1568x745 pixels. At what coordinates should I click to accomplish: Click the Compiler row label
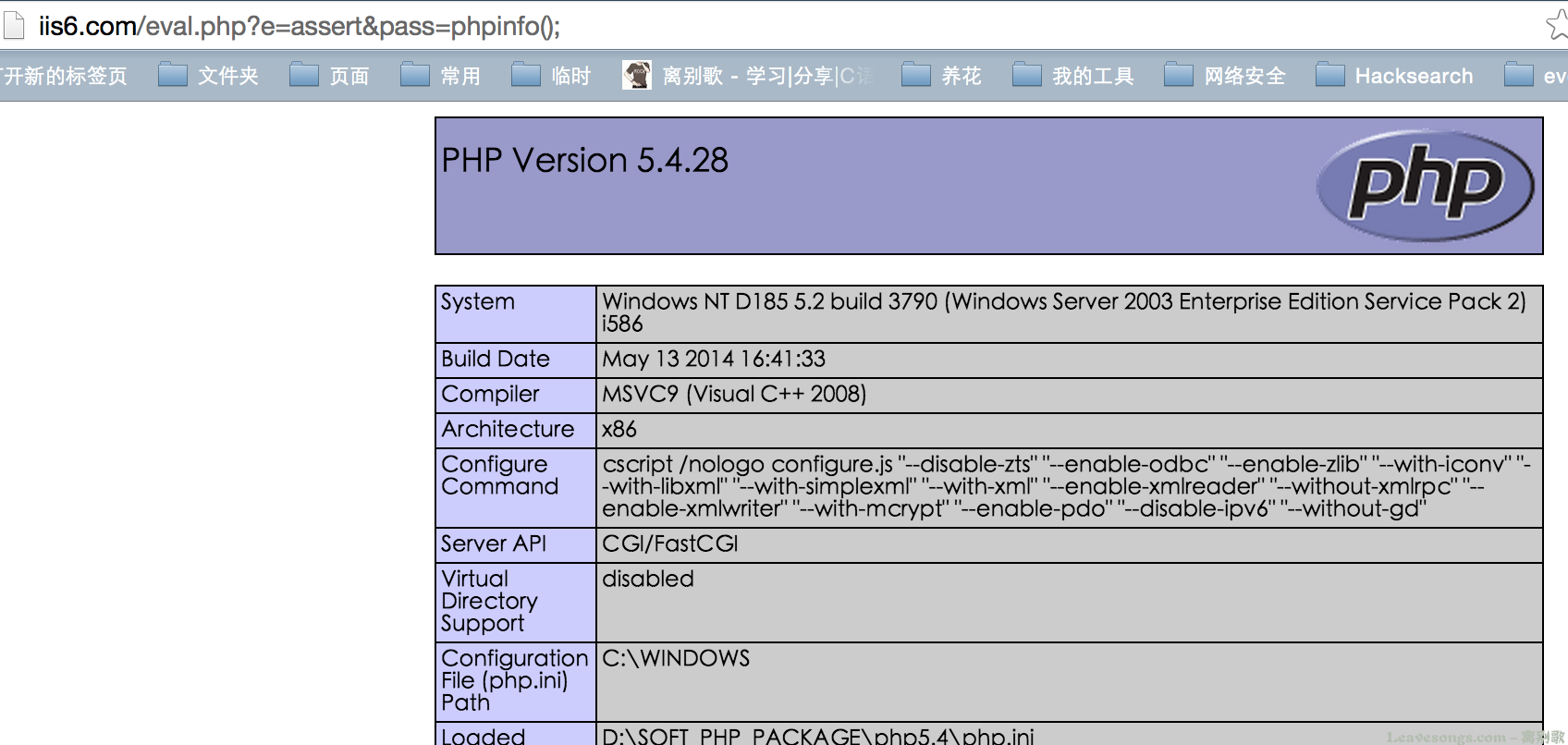coord(490,394)
